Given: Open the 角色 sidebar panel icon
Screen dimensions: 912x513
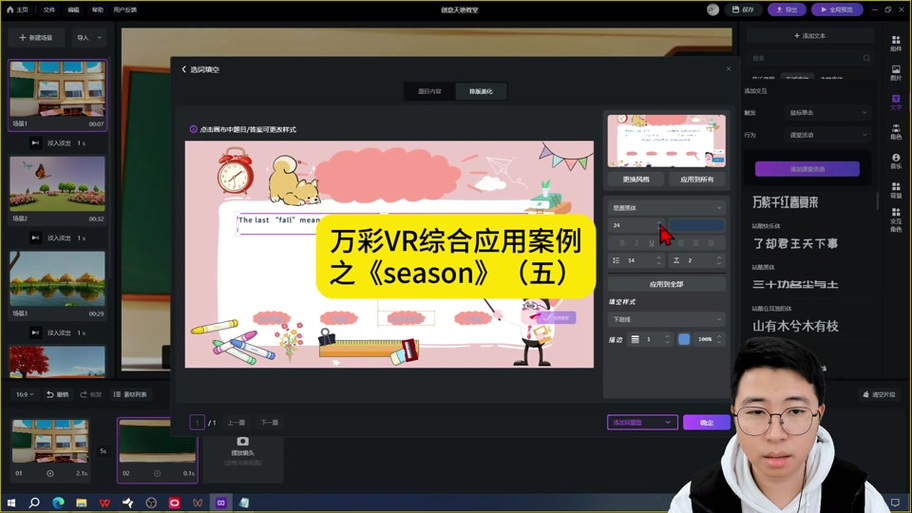Looking at the screenshot, I should tap(896, 132).
